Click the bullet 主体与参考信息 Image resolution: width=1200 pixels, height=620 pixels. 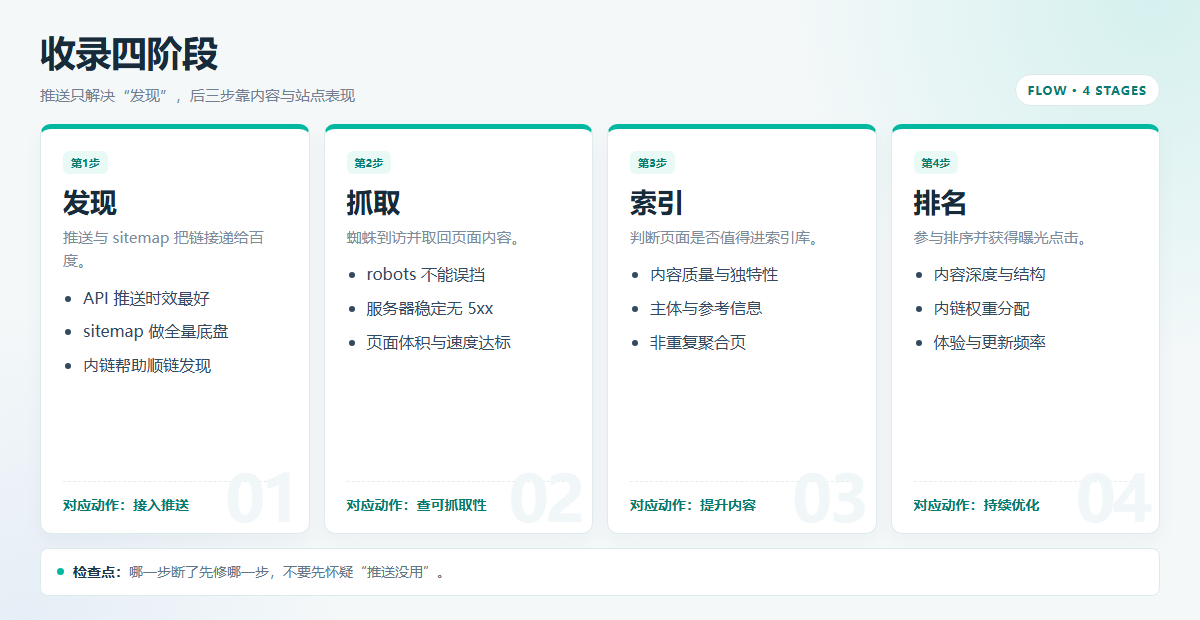[x=706, y=308]
